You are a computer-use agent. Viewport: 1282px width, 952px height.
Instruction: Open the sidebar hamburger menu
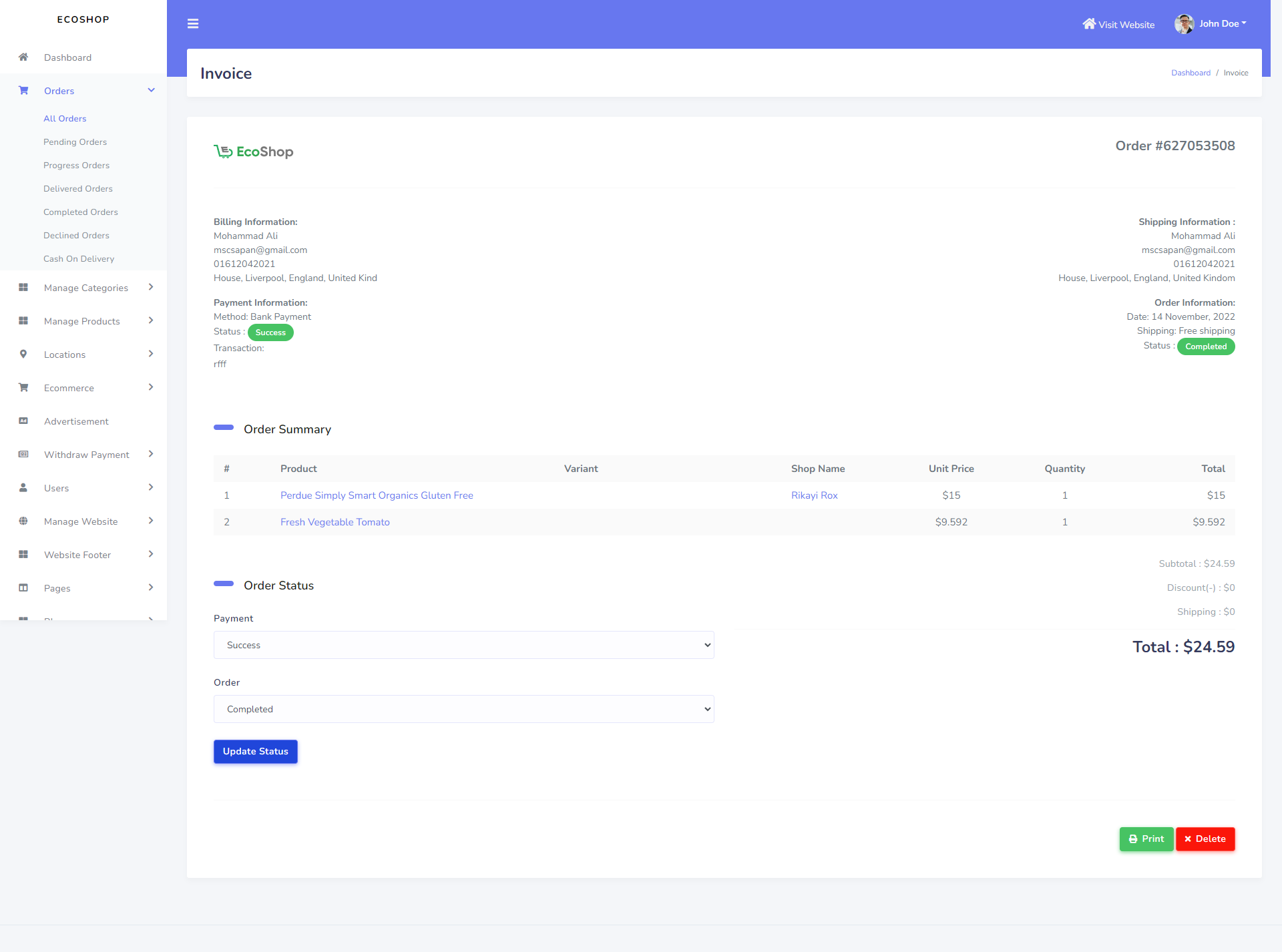coord(193,23)
